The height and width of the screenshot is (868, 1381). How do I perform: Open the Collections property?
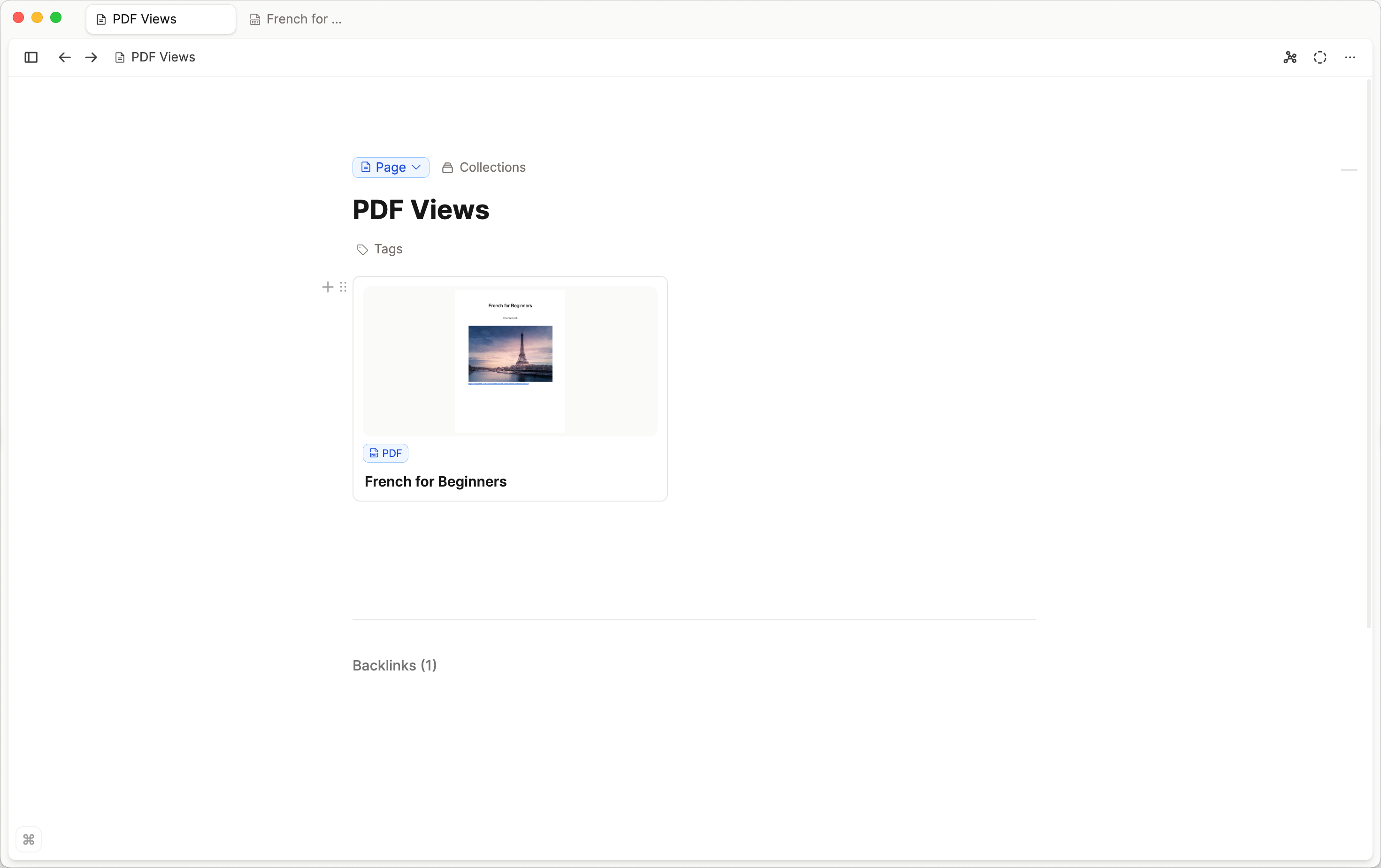tap(484, 168)
